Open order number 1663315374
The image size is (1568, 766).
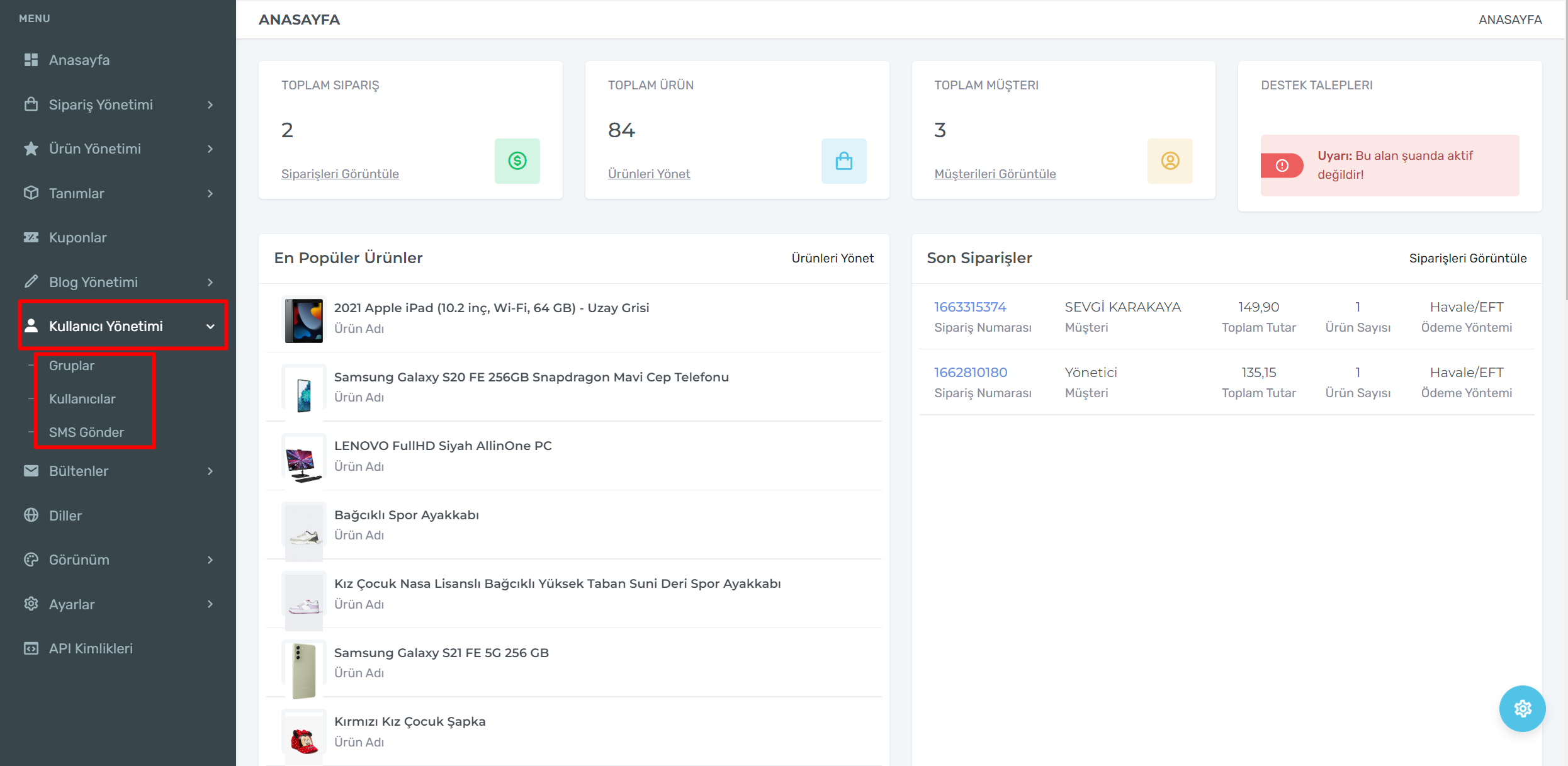pyautogui.click(x=969, y=307)
